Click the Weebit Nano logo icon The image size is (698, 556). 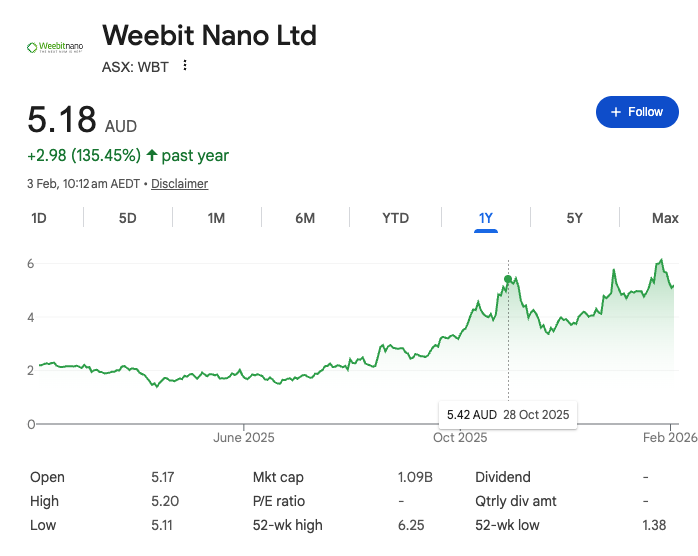(54, 47)
